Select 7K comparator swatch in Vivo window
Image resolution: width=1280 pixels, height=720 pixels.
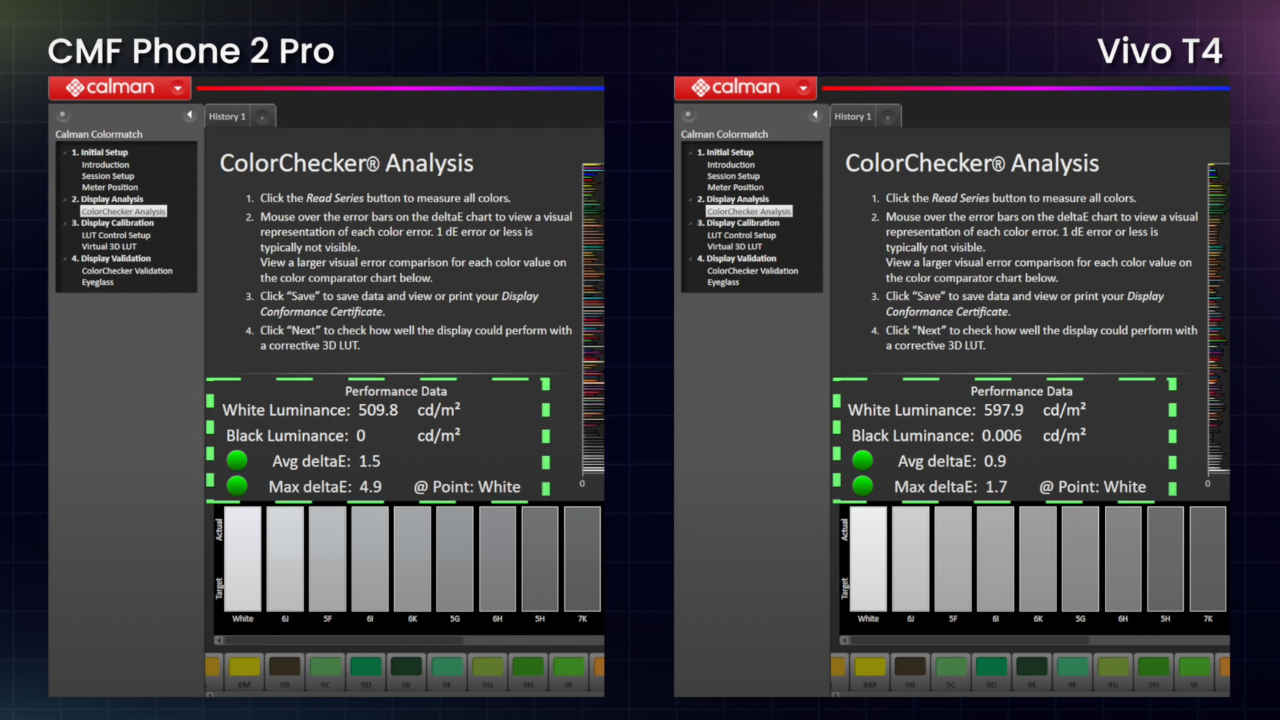coord(1208,559)
